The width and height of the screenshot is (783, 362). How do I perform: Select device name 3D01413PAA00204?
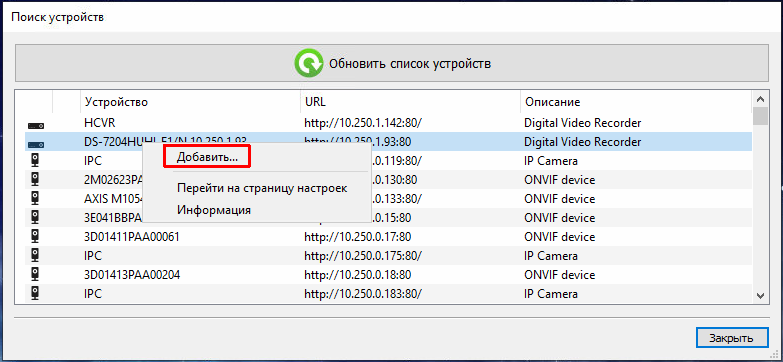click(x=132, y=275)
